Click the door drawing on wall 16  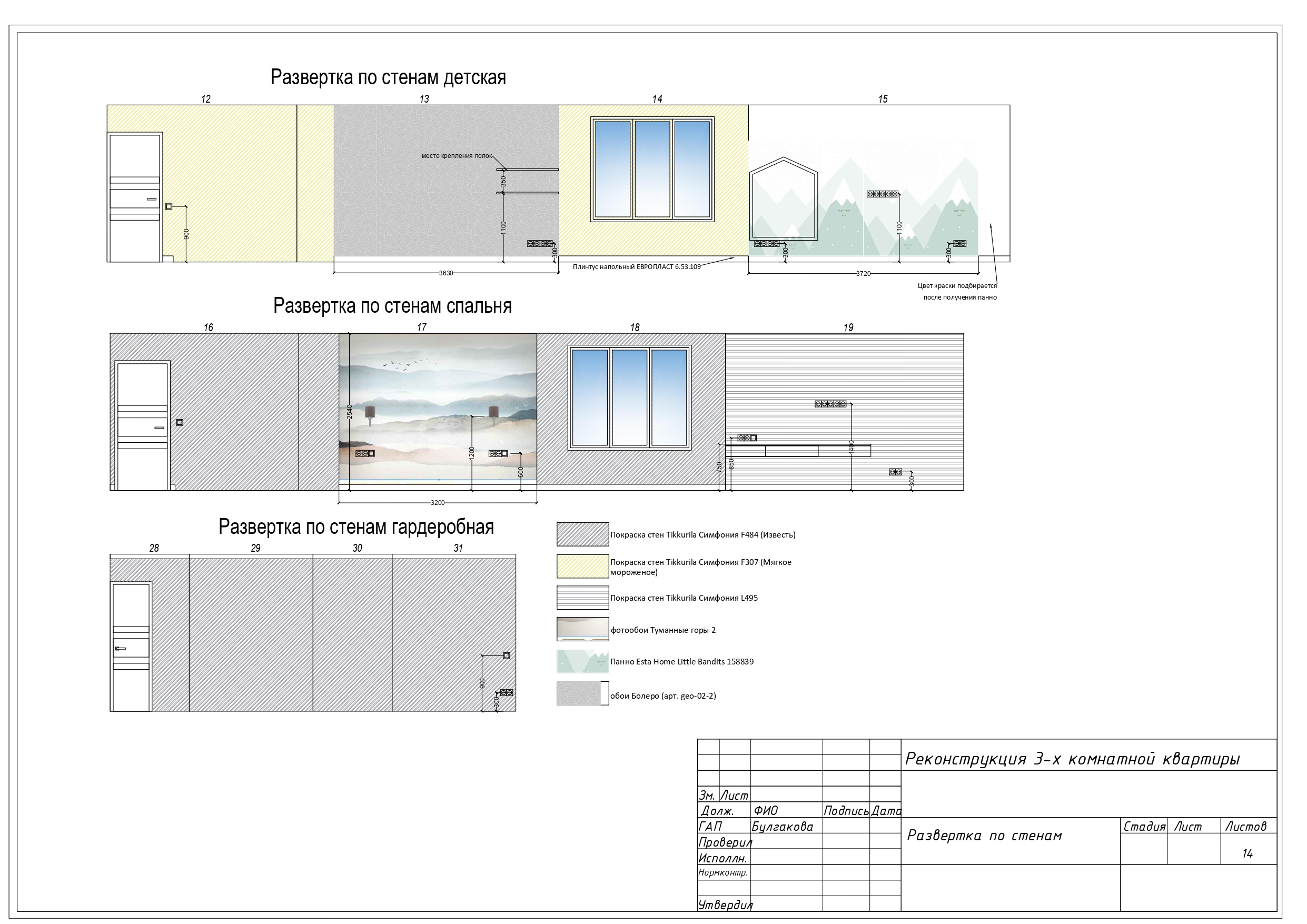point(142,426)
